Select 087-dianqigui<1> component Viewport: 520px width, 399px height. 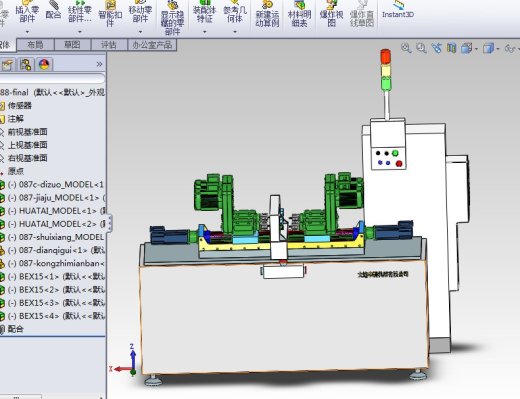coord(56,250)
